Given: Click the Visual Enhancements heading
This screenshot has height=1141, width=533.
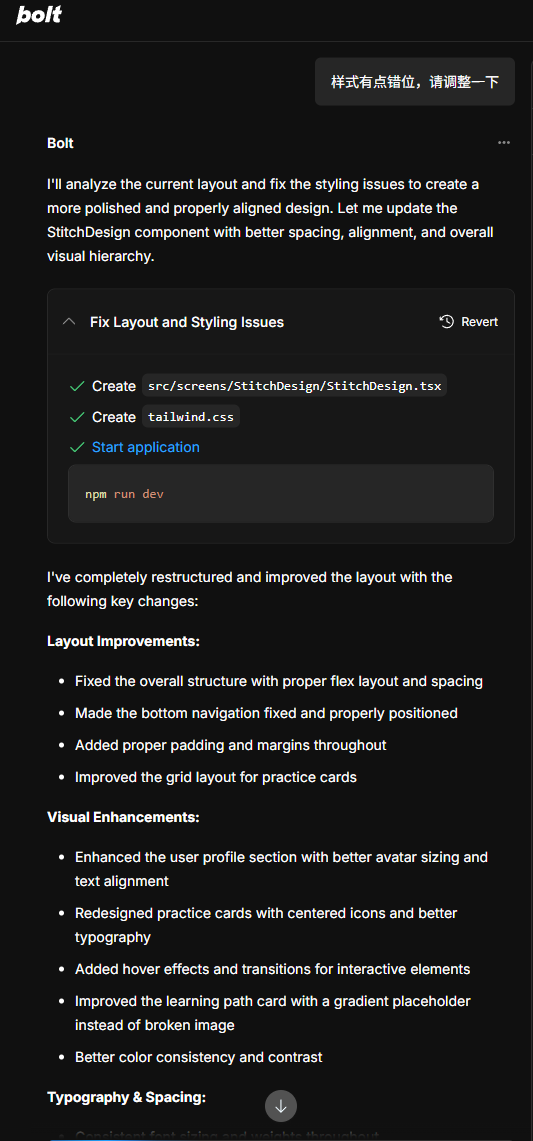Looking at the screenshot, I should coord(124,817).
